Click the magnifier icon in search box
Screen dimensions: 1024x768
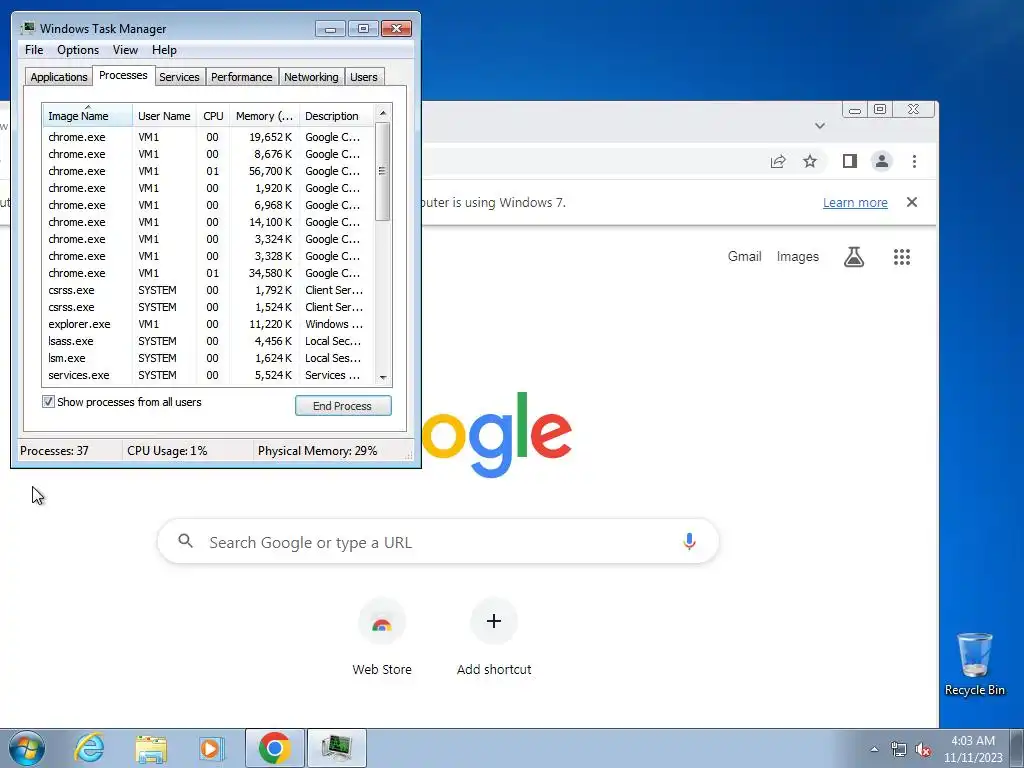click(x=185, y=541)
